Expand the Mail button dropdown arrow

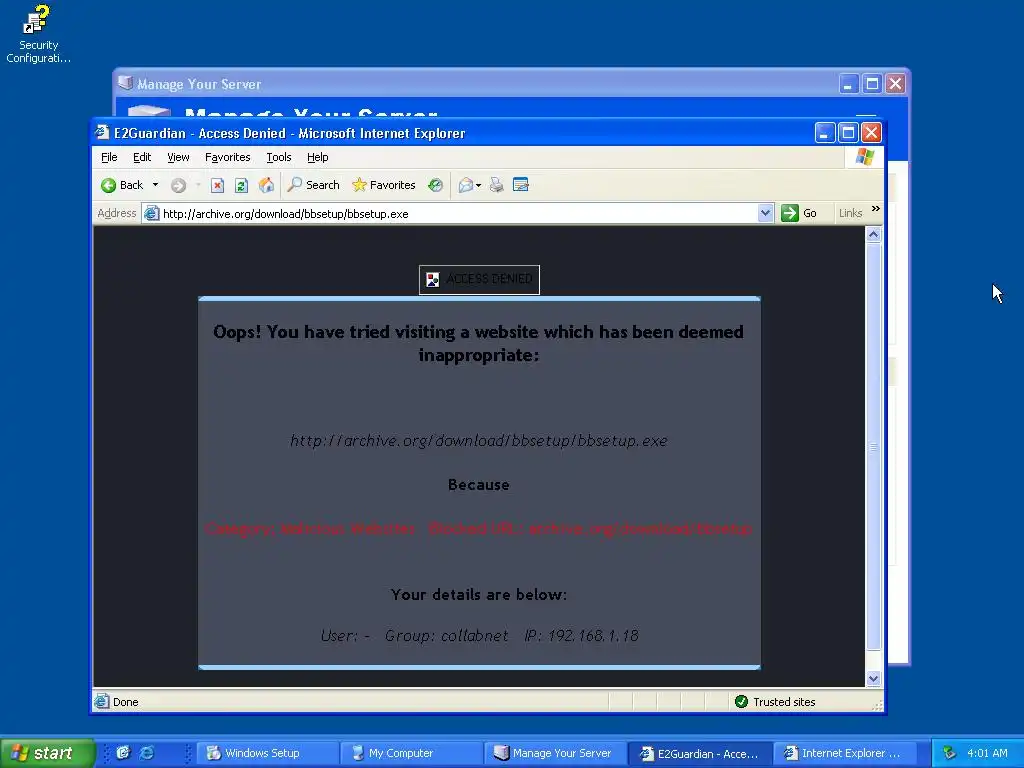click(479, 186)
